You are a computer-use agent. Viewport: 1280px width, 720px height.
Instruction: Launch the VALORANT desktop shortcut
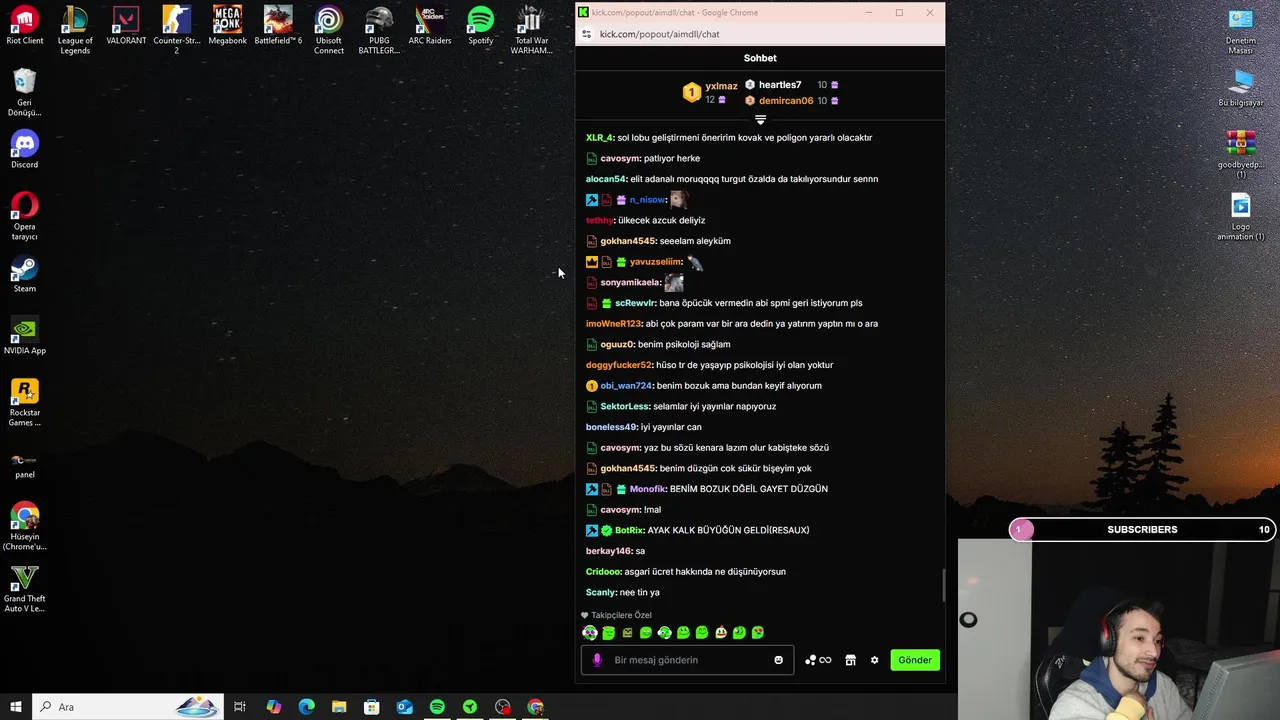126,27
